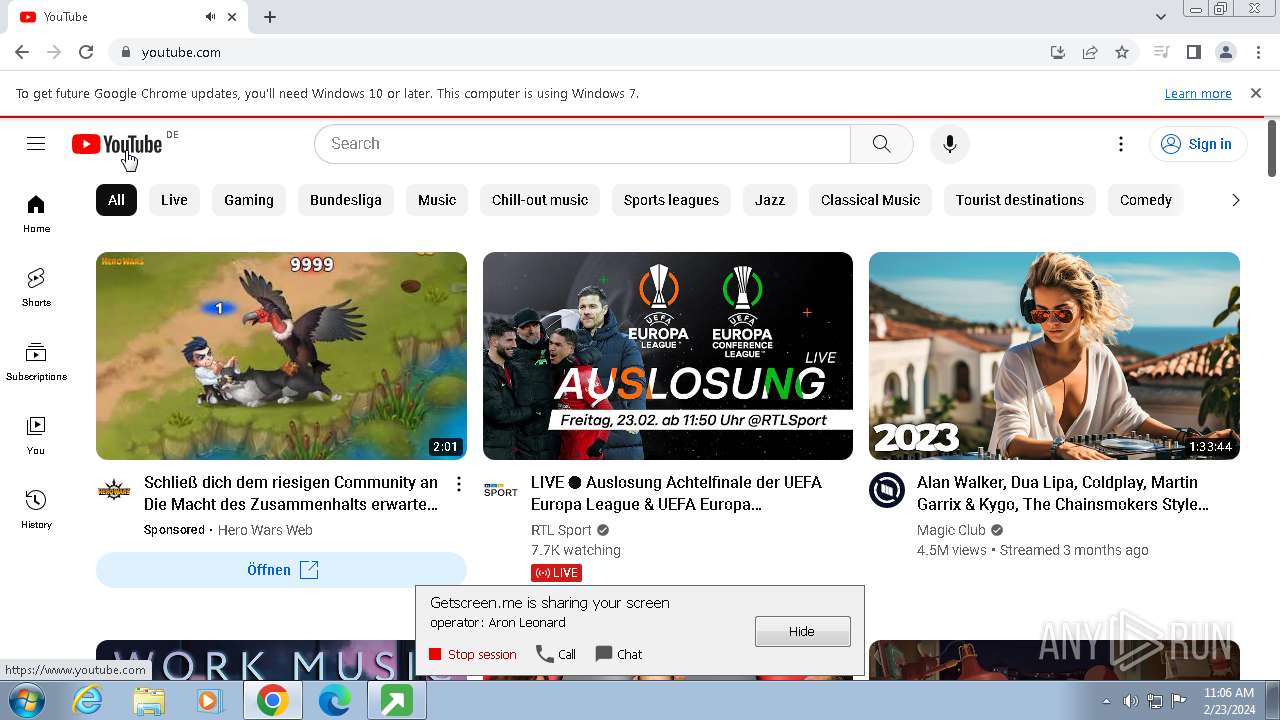Click the YouTube logo
The width and height of the screenshot is (1280, 720).
click(x=117, y=145)
